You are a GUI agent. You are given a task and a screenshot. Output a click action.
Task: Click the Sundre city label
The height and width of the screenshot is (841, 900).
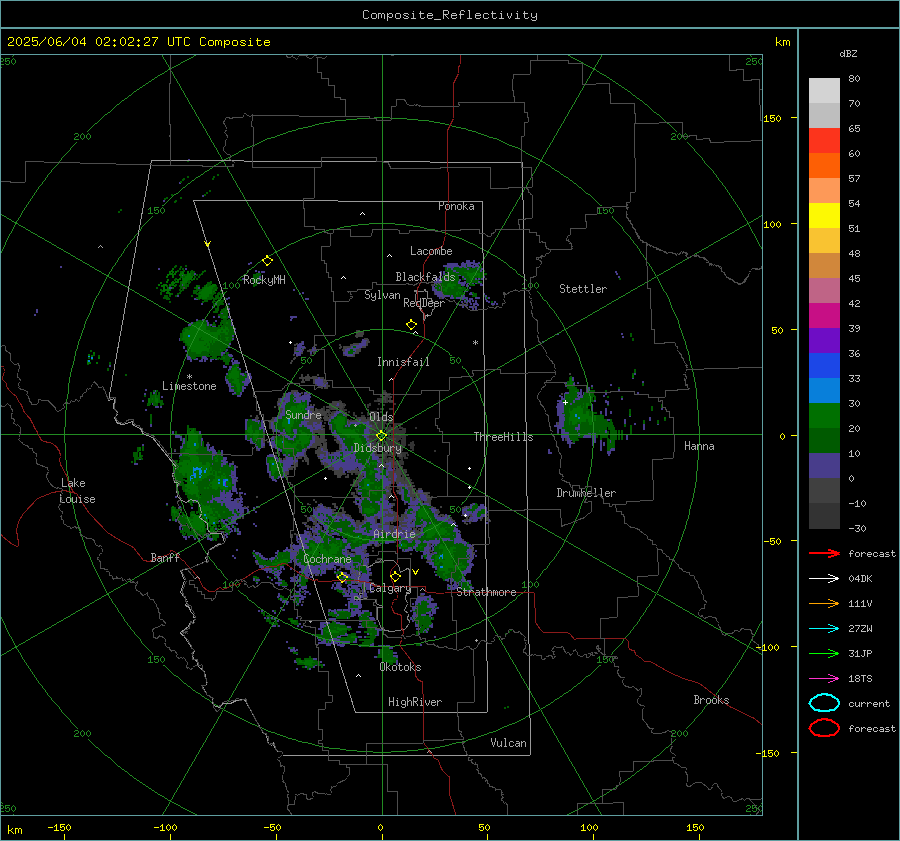[303, 414]
